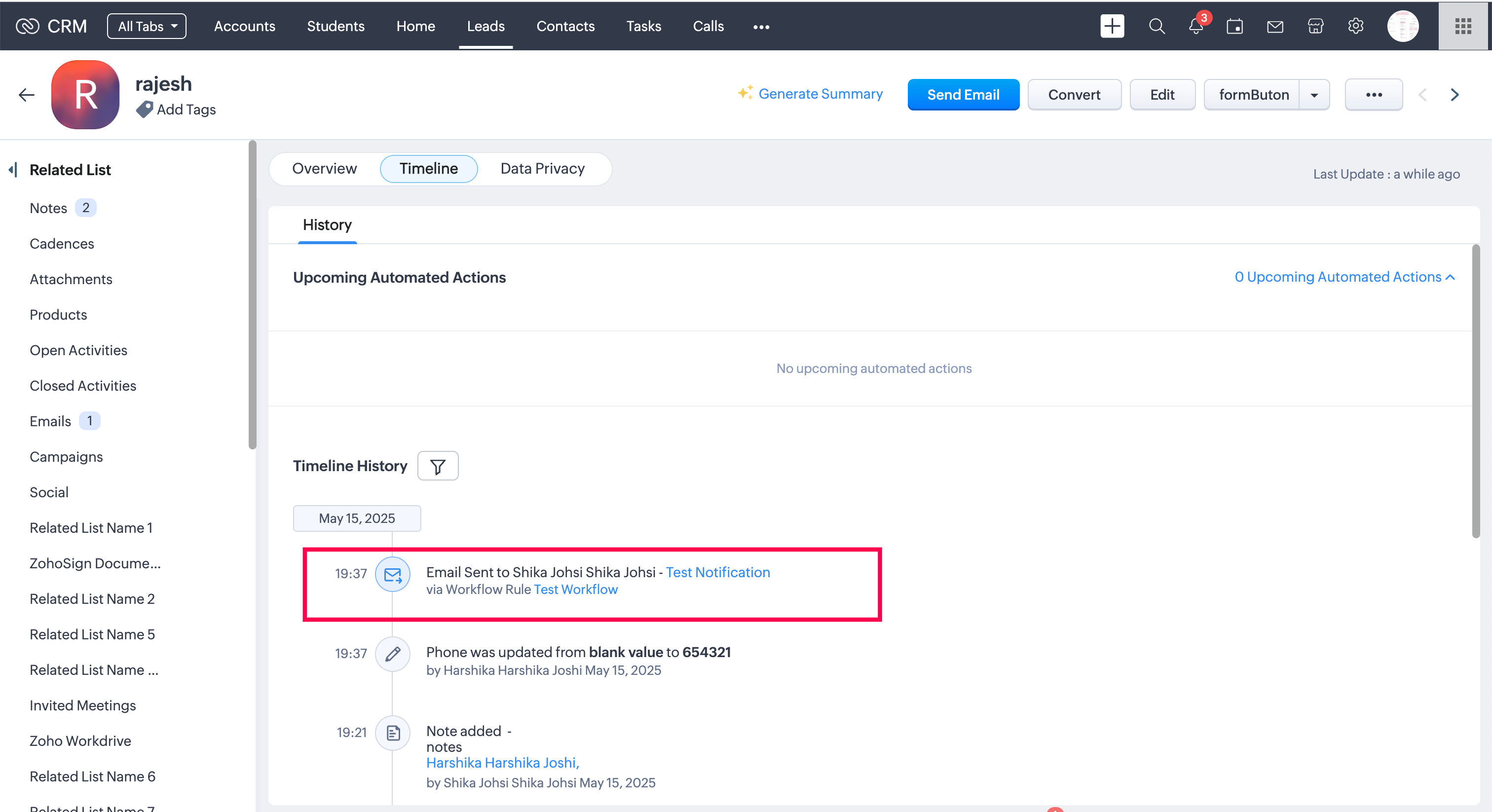Open the apps grid launcher icon
The height and width of the screenshot is (812, 1492).
(x=1463, y=27)
